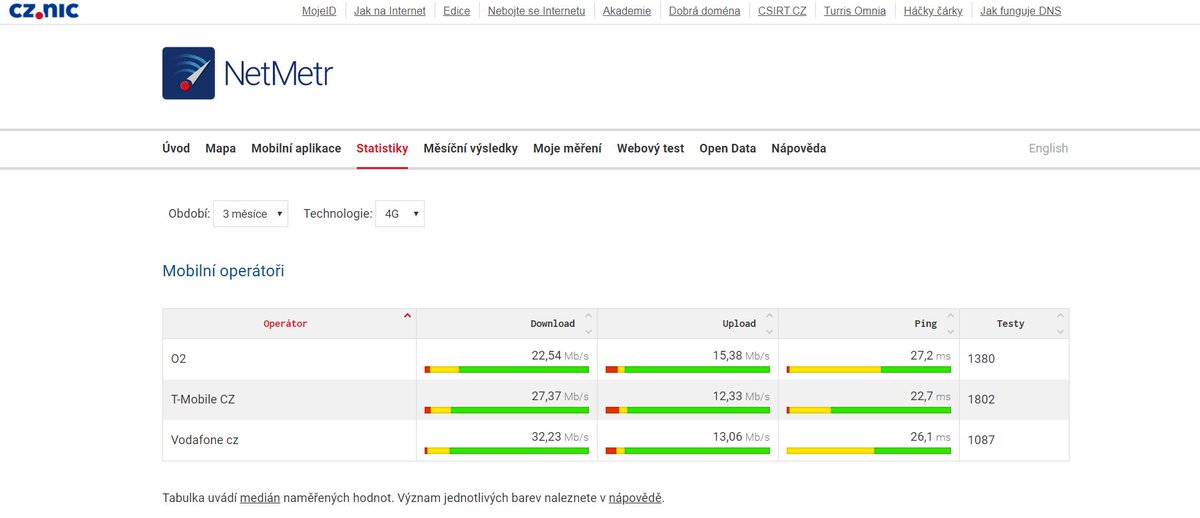The image size is (1200, 518).
Task: Click O2 download value 22,54 Mb/s
Action: 560,355
